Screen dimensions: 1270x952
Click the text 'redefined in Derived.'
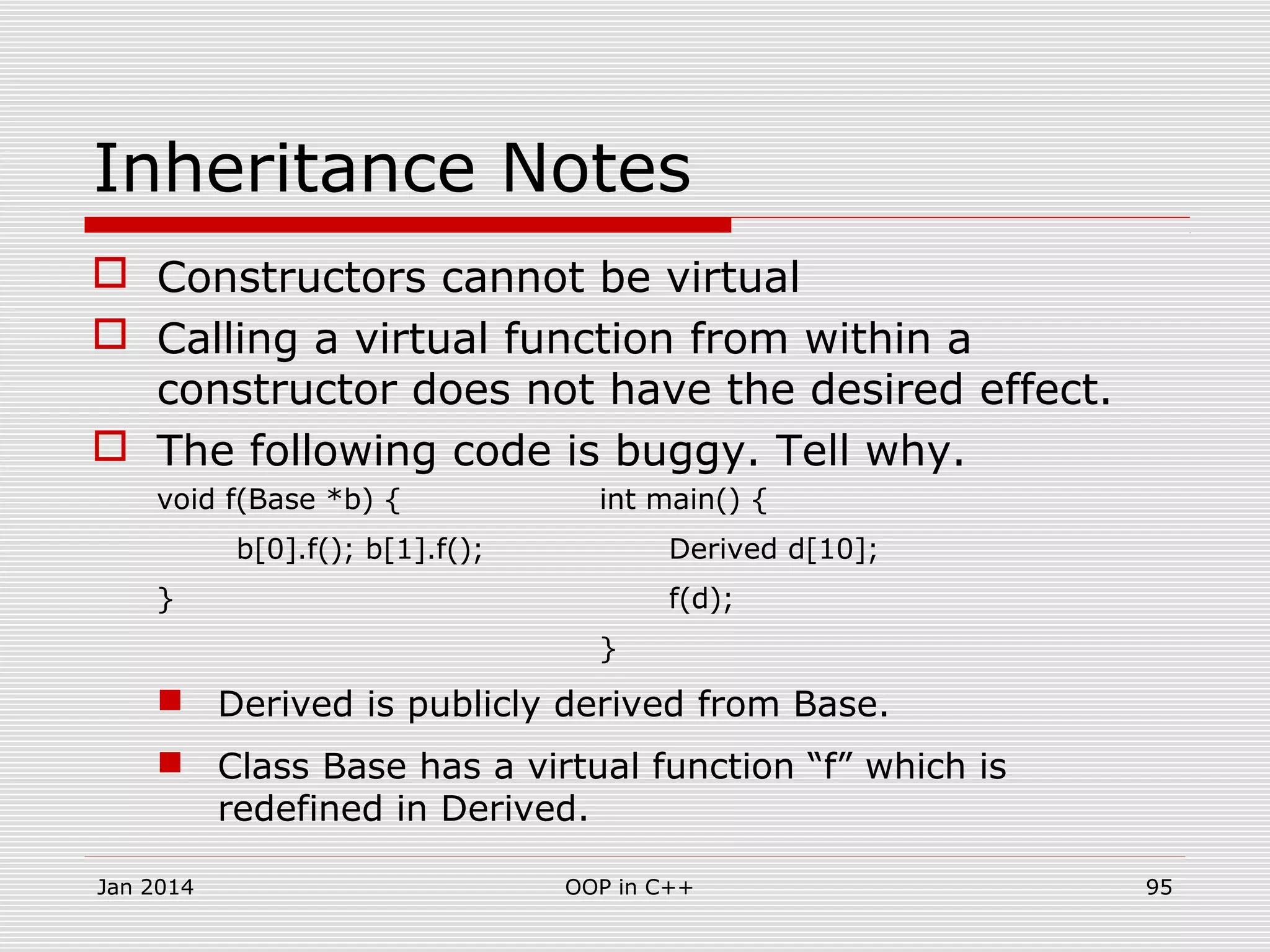pyautogui.click(x=403, y=808)
